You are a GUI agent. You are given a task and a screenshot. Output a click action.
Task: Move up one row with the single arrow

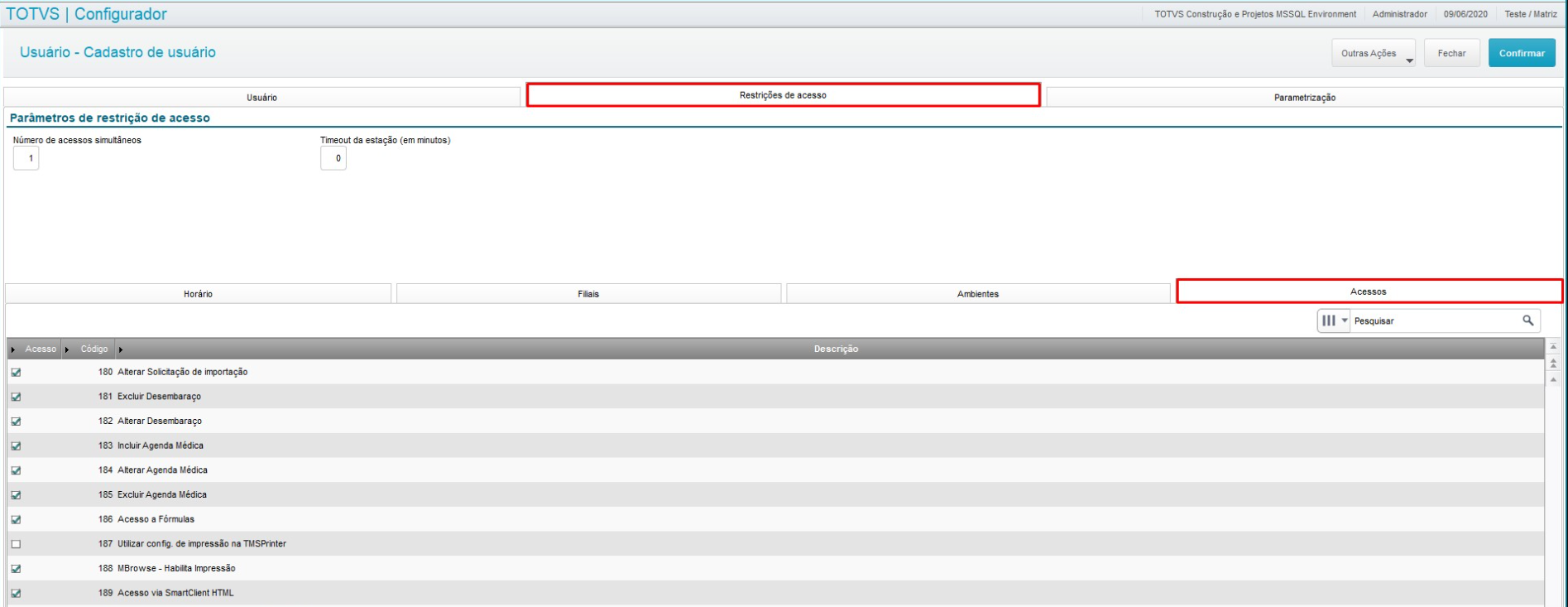pos(1553,378)
